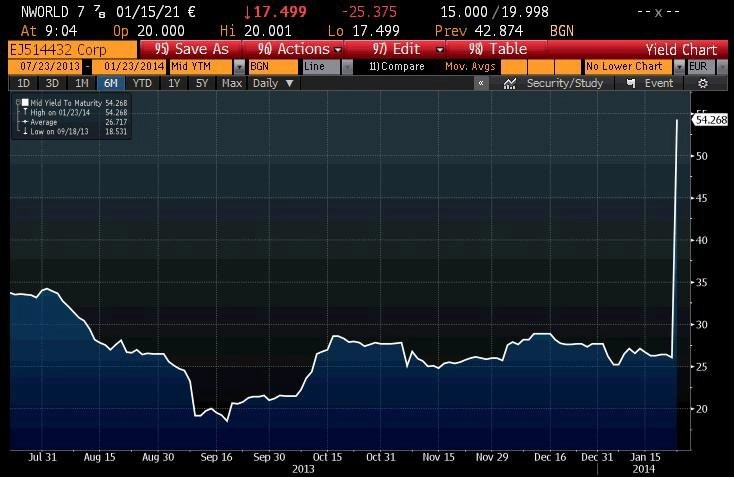Toggle the Mid Yield To Maturity series square
734x477 pixels.
(x=25, y=103)
